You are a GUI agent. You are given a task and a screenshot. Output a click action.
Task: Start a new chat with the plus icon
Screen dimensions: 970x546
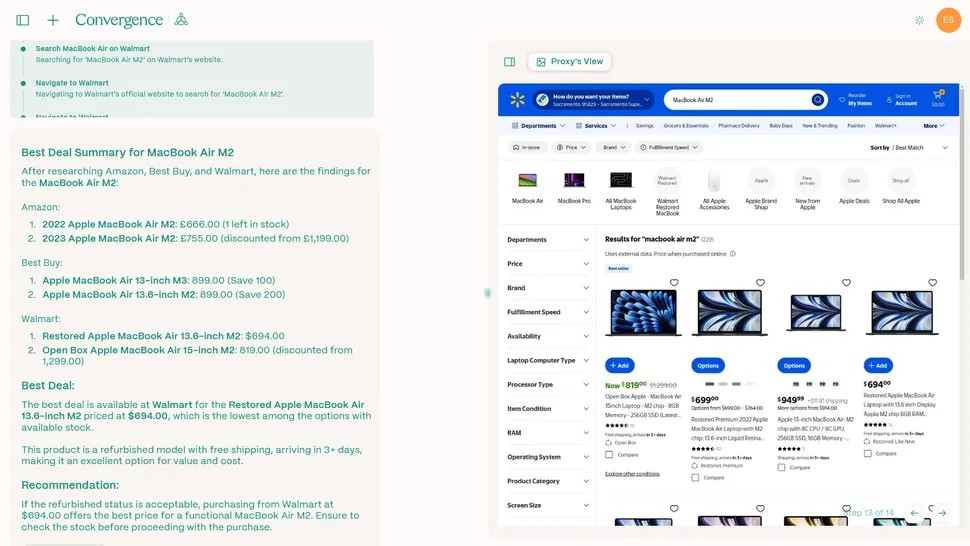point(53,20)
